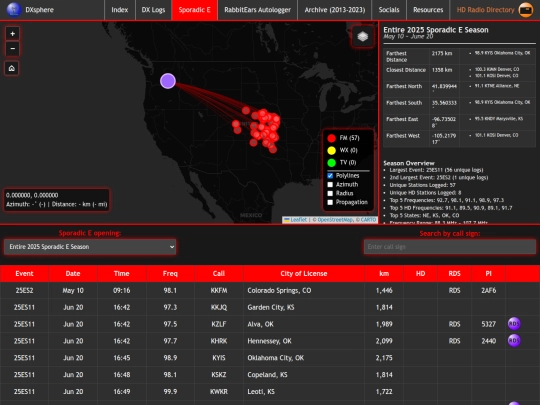Screen dimensions: 540x405
Task: Click the Farthest Distance 2175 km value
Action: click(x=442, y=54)
